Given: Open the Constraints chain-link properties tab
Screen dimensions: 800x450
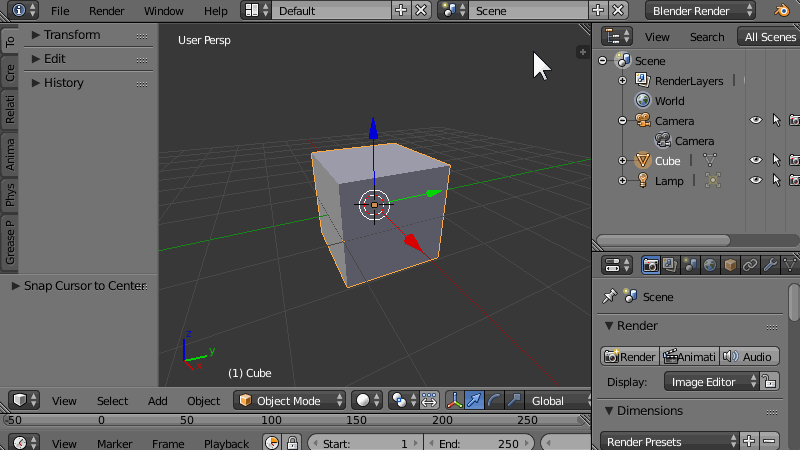Looking at the screenshot, I should click(x=750, y=265).
